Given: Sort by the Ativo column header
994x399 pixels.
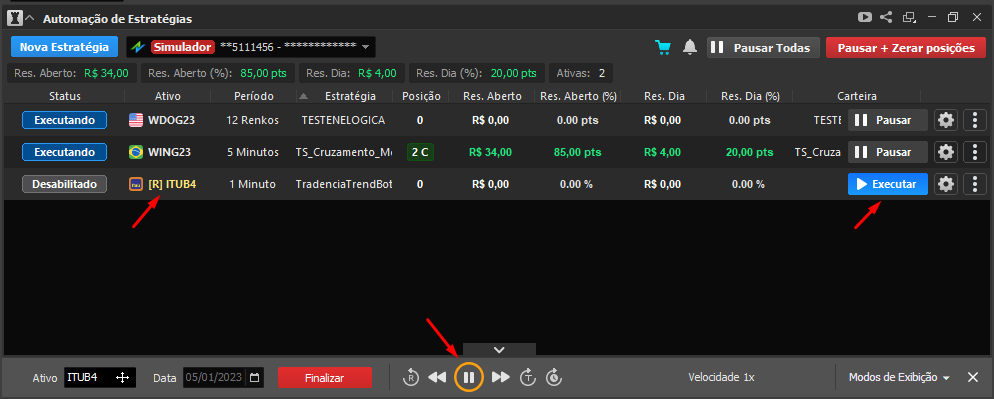Looking at the screenshot, I should tap(168, 96).
